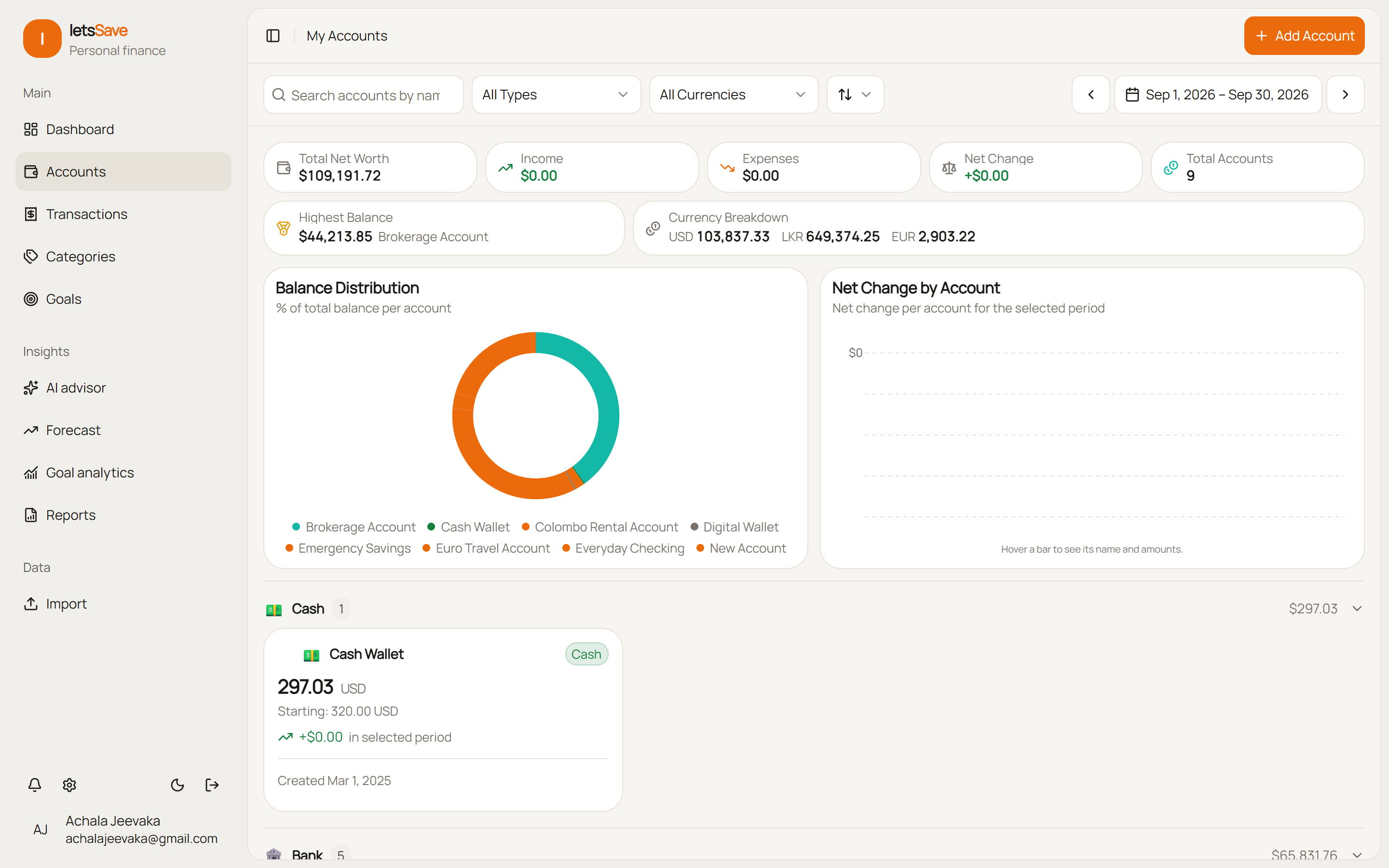The width and height of the screenshot is (1389, 868).
Task: Select Accounts in sidebar
Action: 123,172
